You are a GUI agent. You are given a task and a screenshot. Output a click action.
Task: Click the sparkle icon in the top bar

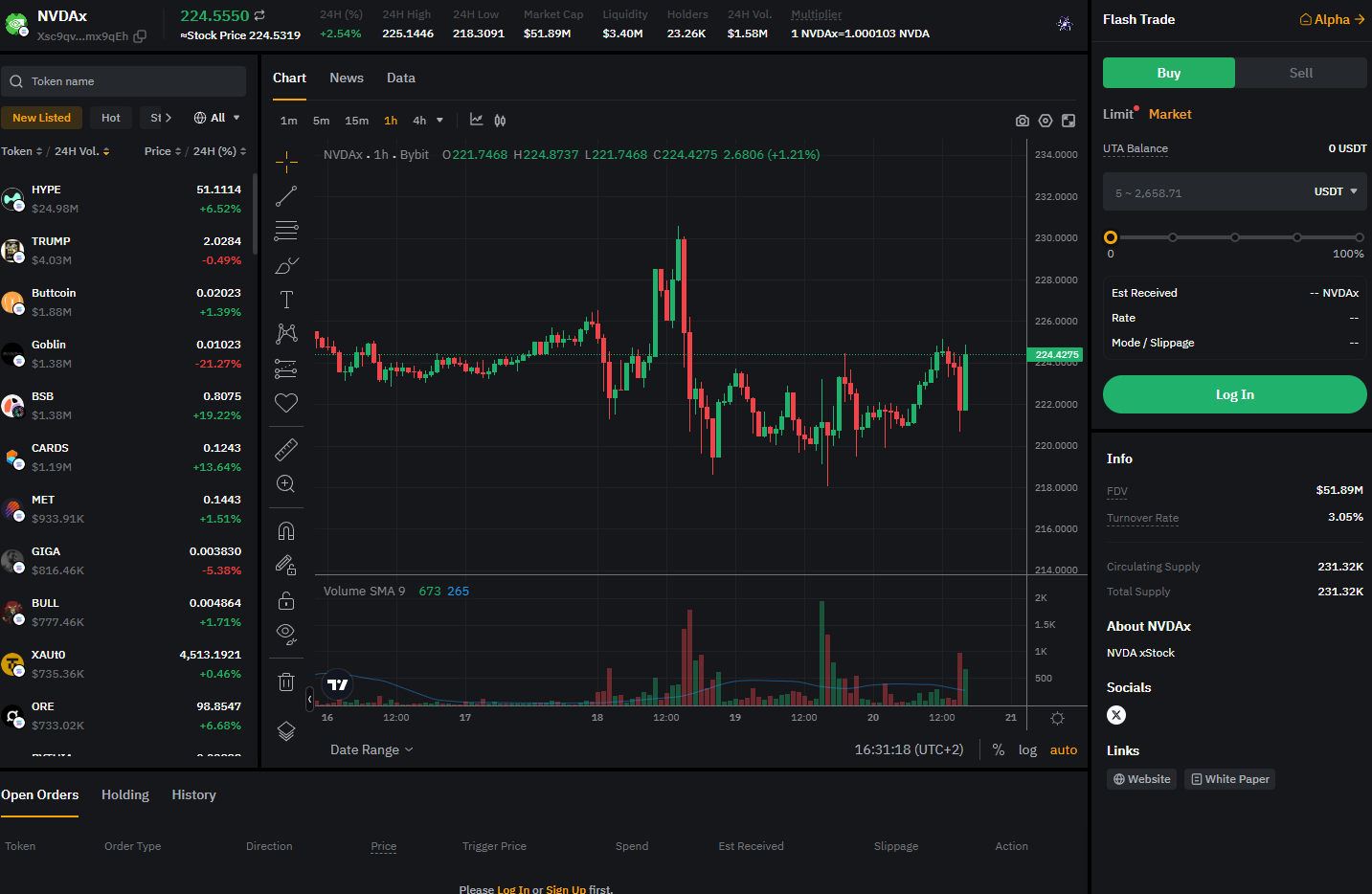pos(1065,24)
